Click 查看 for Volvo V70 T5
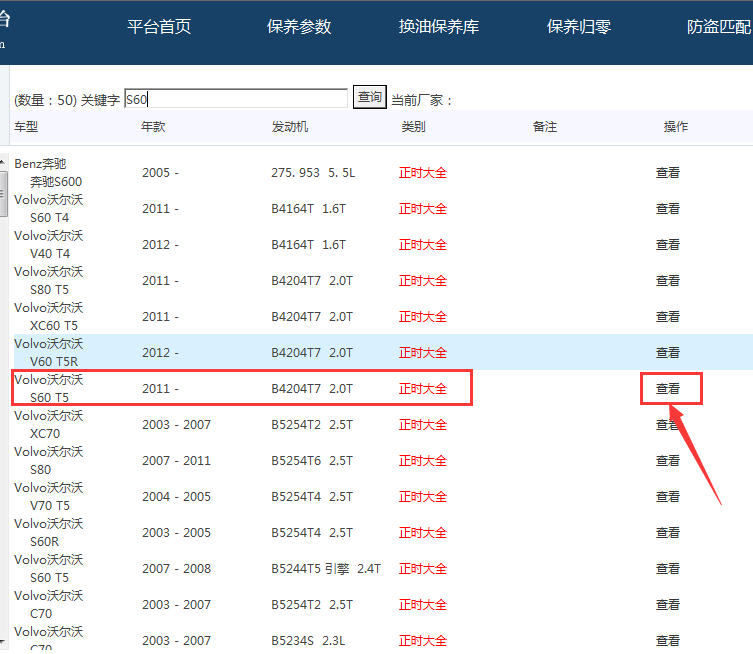 (668, 497)
